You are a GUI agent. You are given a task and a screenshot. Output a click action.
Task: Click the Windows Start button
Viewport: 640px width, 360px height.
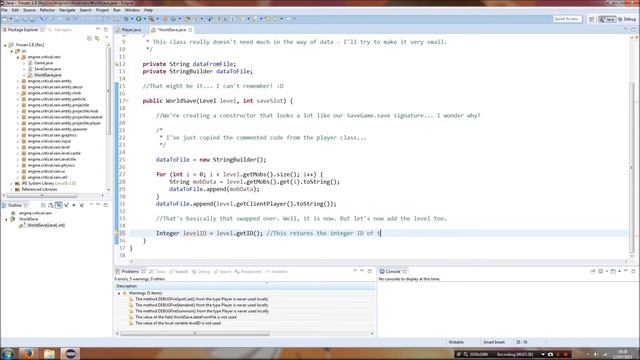8,353
